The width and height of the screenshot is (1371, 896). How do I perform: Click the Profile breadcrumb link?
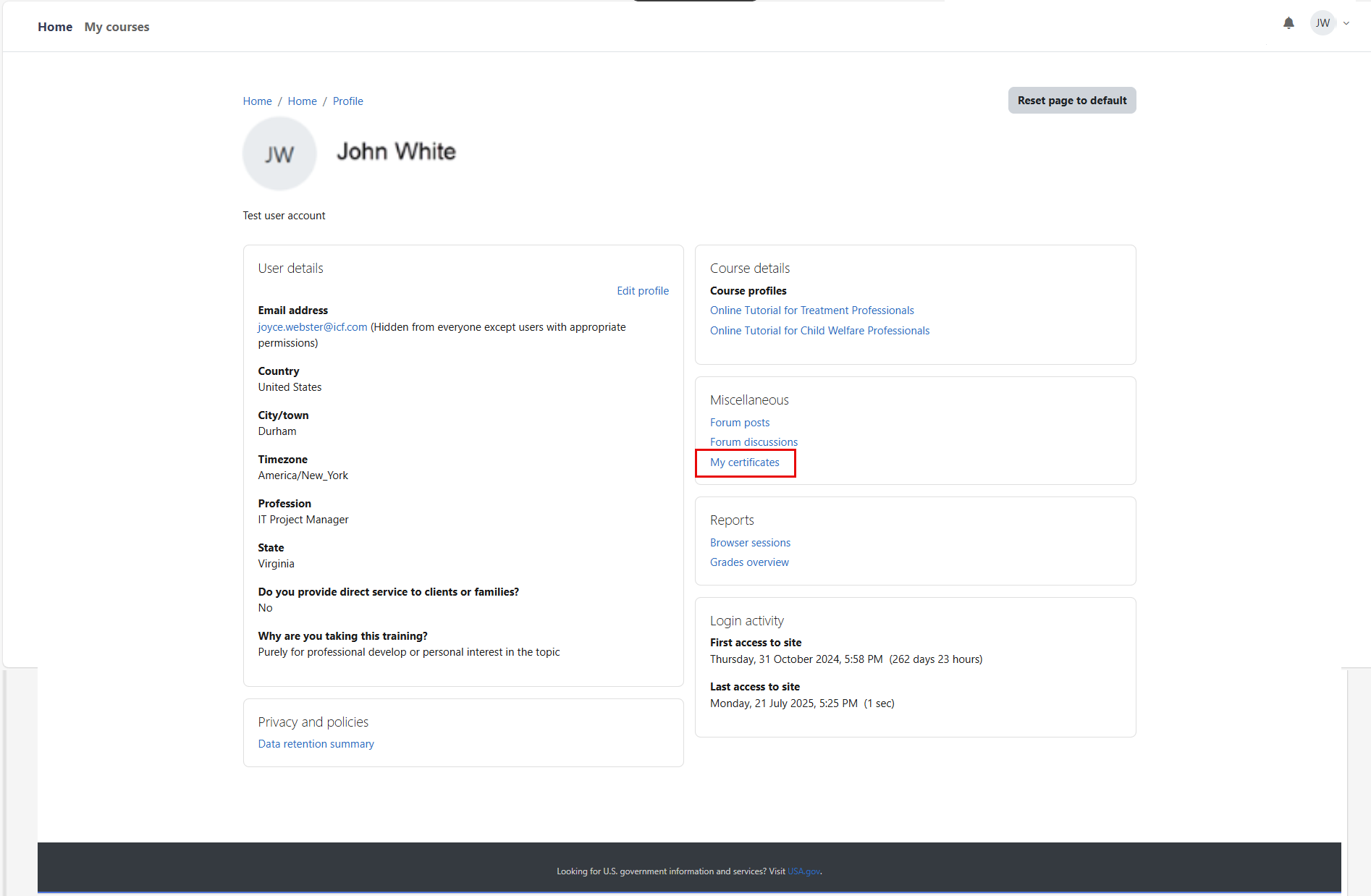[347, 101]
